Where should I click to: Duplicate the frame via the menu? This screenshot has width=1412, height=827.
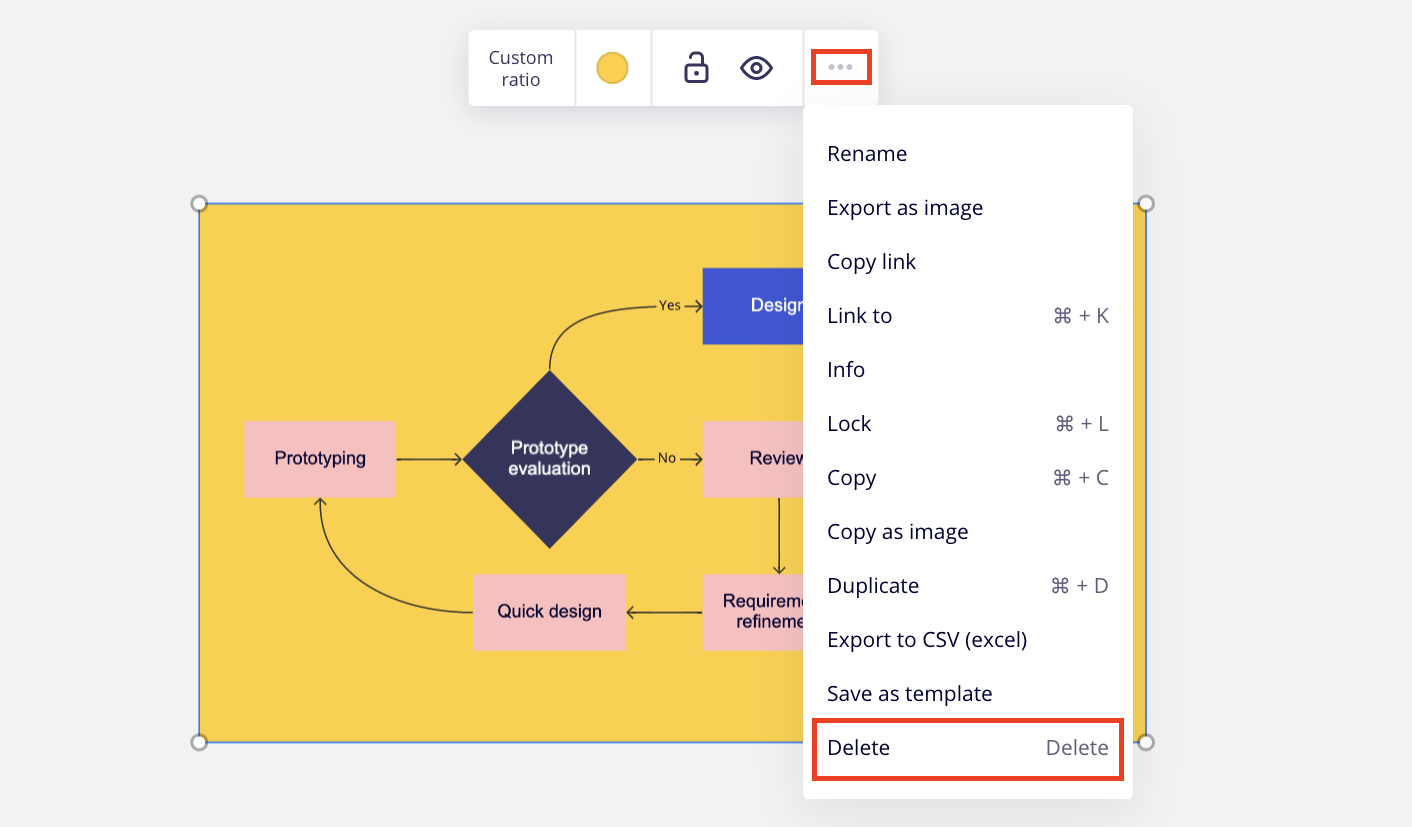[873, 586]
